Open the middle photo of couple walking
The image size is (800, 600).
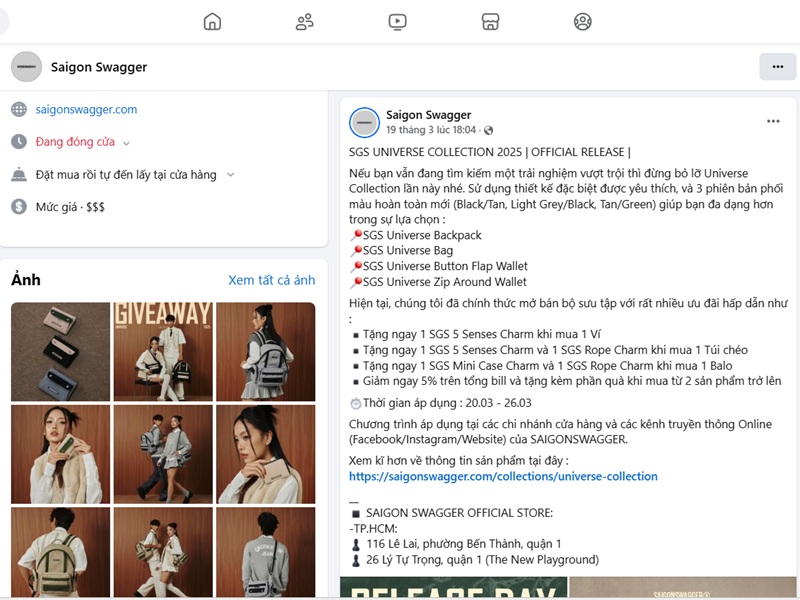[163, 454]
